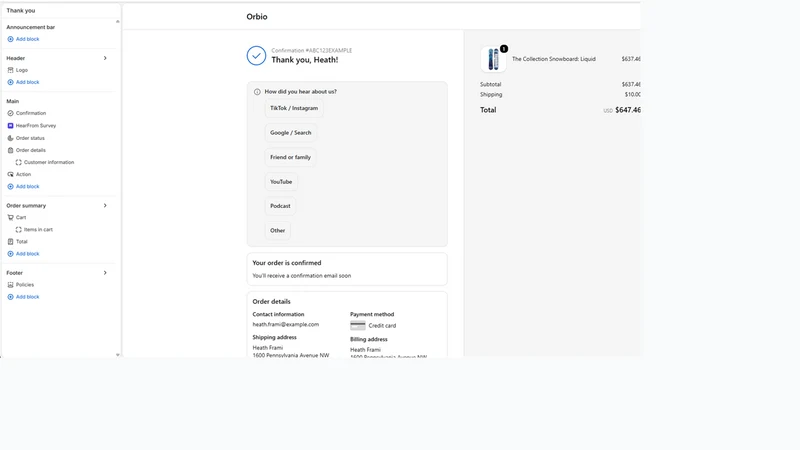
Task: Add block under Order summary section
Action: point(23,254)
